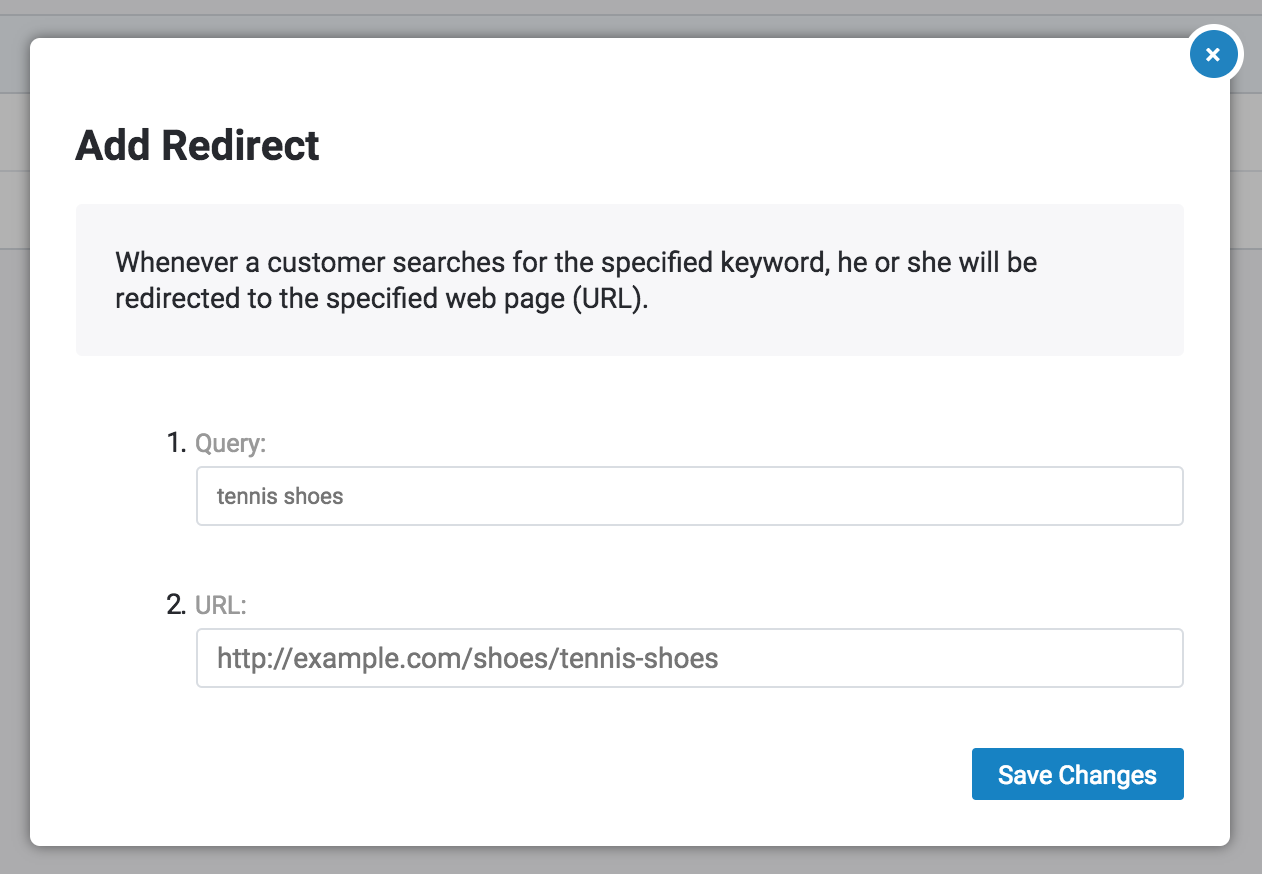The width and height of the screenshot is (1262, 874).
Task: Click the word "customer" in the description
Action: click(319, 263)
